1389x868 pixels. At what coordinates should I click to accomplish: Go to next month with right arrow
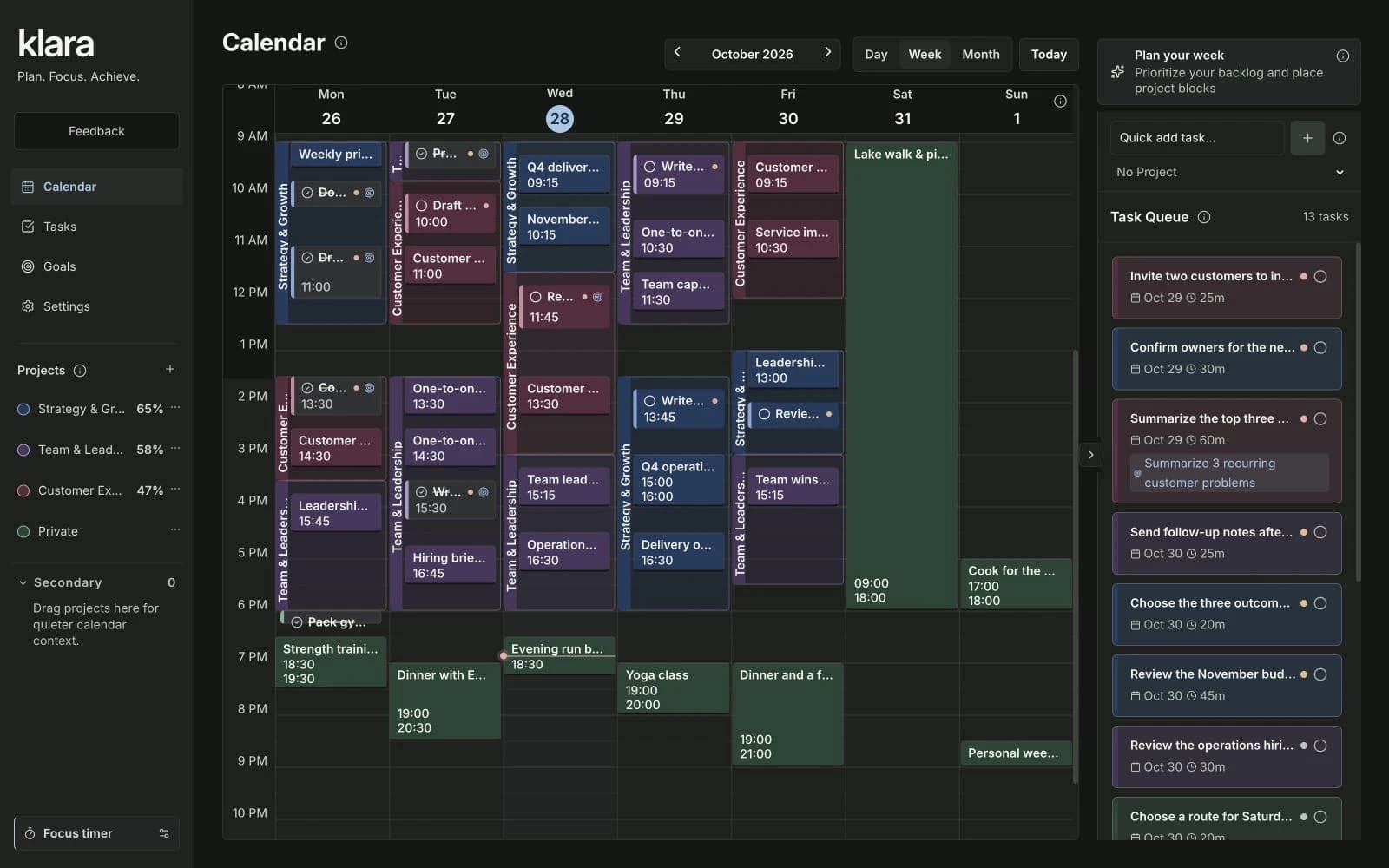tap(827, 53)
